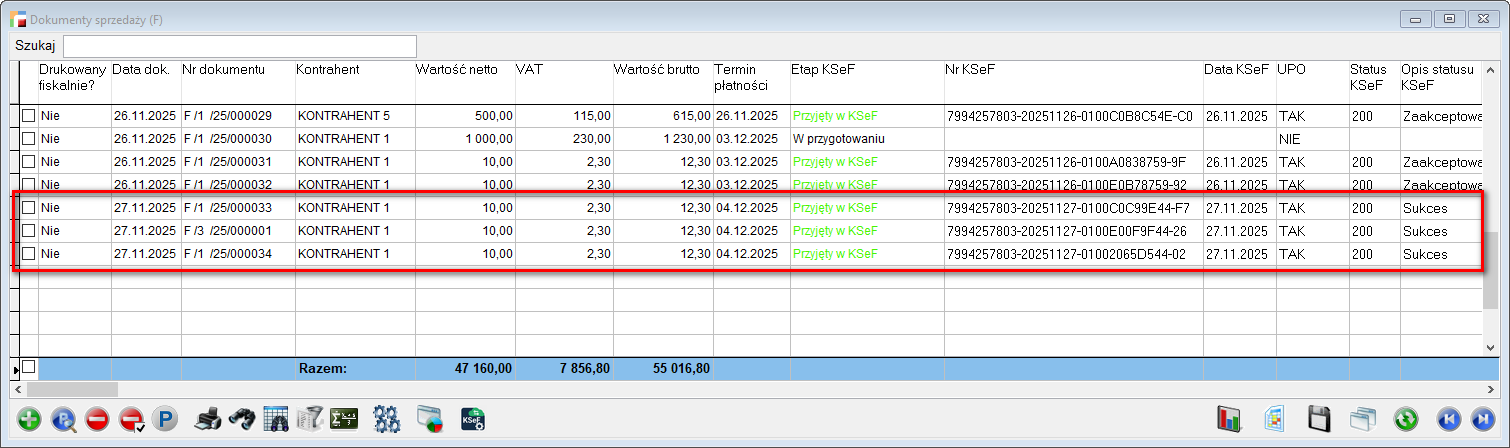This screenshot has width=1510, height=448.
Task: Click the red minus delete icon
Action: point(97,419)
